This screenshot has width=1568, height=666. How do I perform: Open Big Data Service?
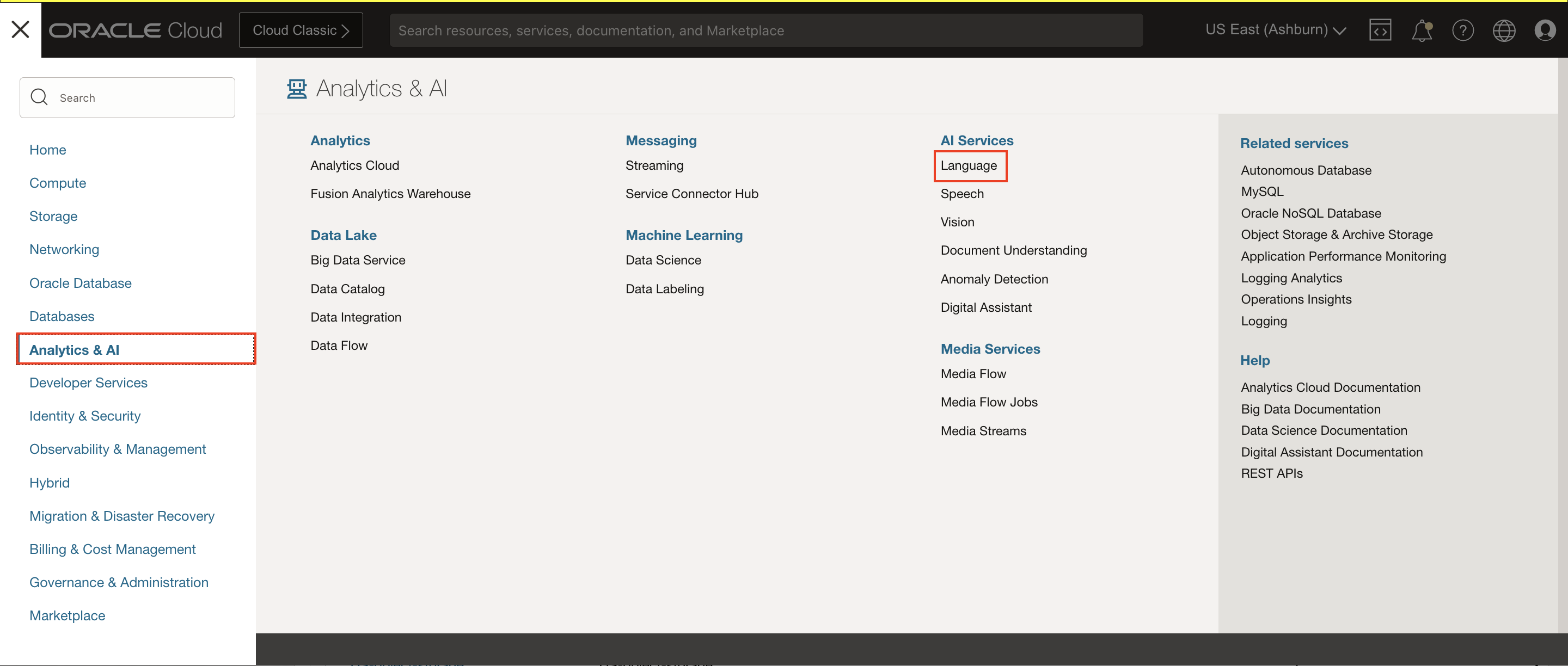point(358,260)
